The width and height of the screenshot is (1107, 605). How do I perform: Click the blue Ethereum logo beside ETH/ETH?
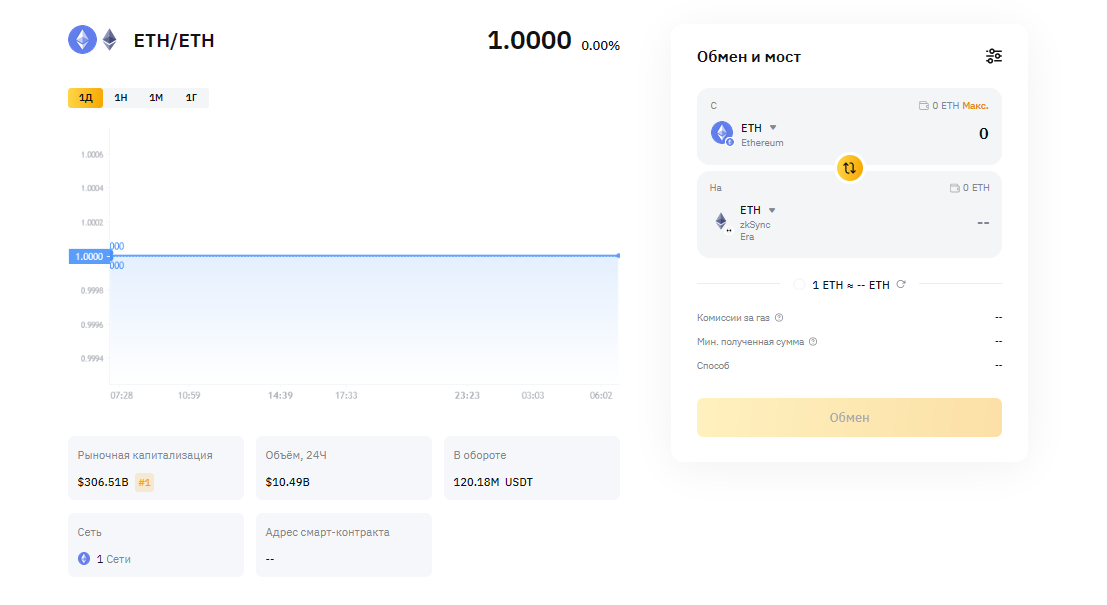click(82, 40)
